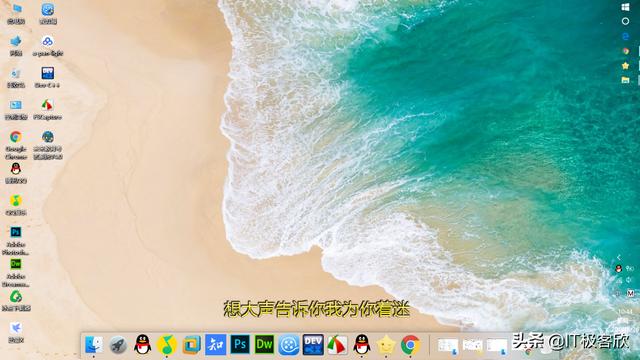Open the Zhihu 知 icon in dock
This screenshot has height=360, width=640.
click(216, 345)
